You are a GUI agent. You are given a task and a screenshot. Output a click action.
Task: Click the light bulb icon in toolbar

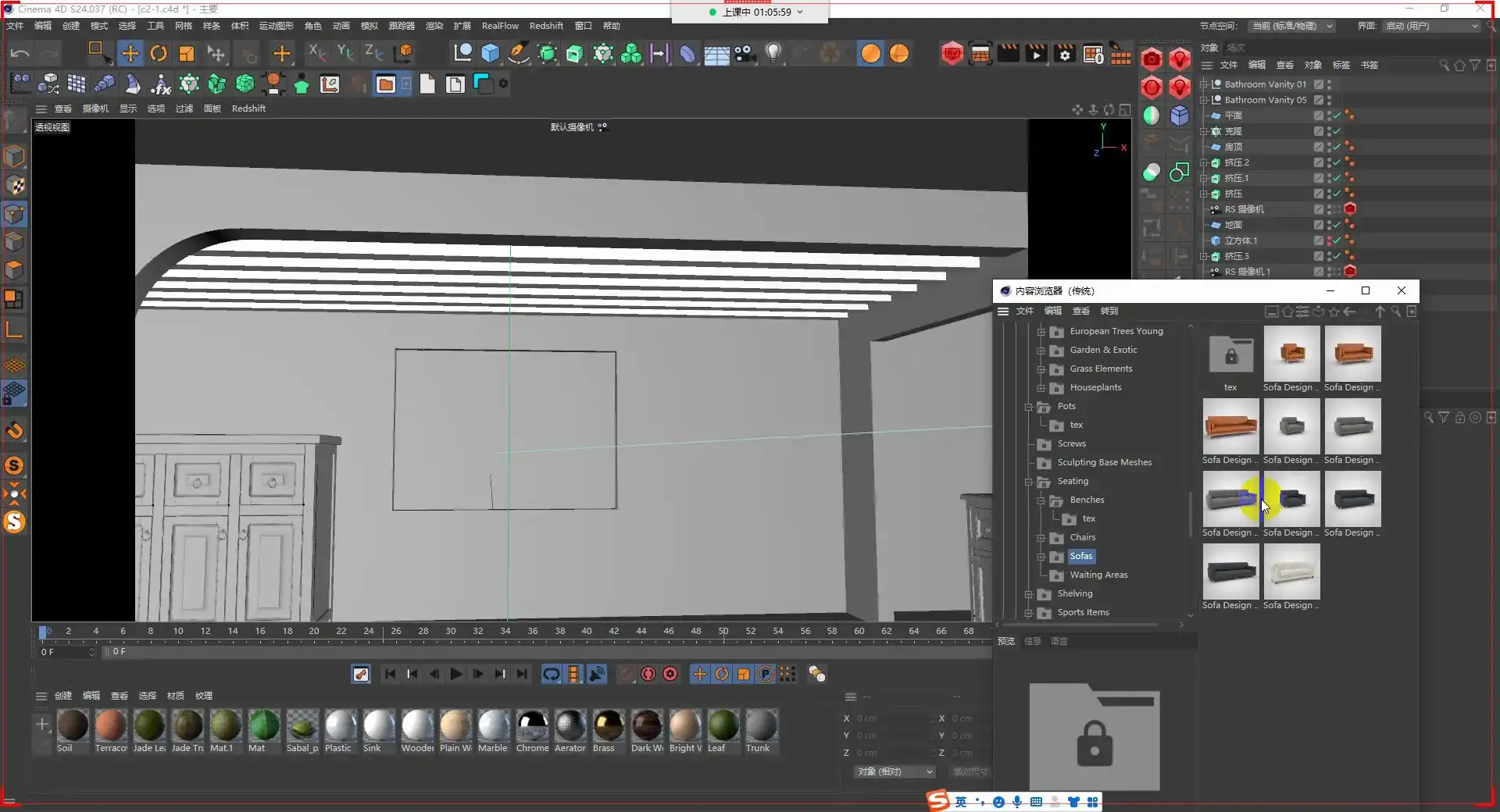click(x=773, y=53)
